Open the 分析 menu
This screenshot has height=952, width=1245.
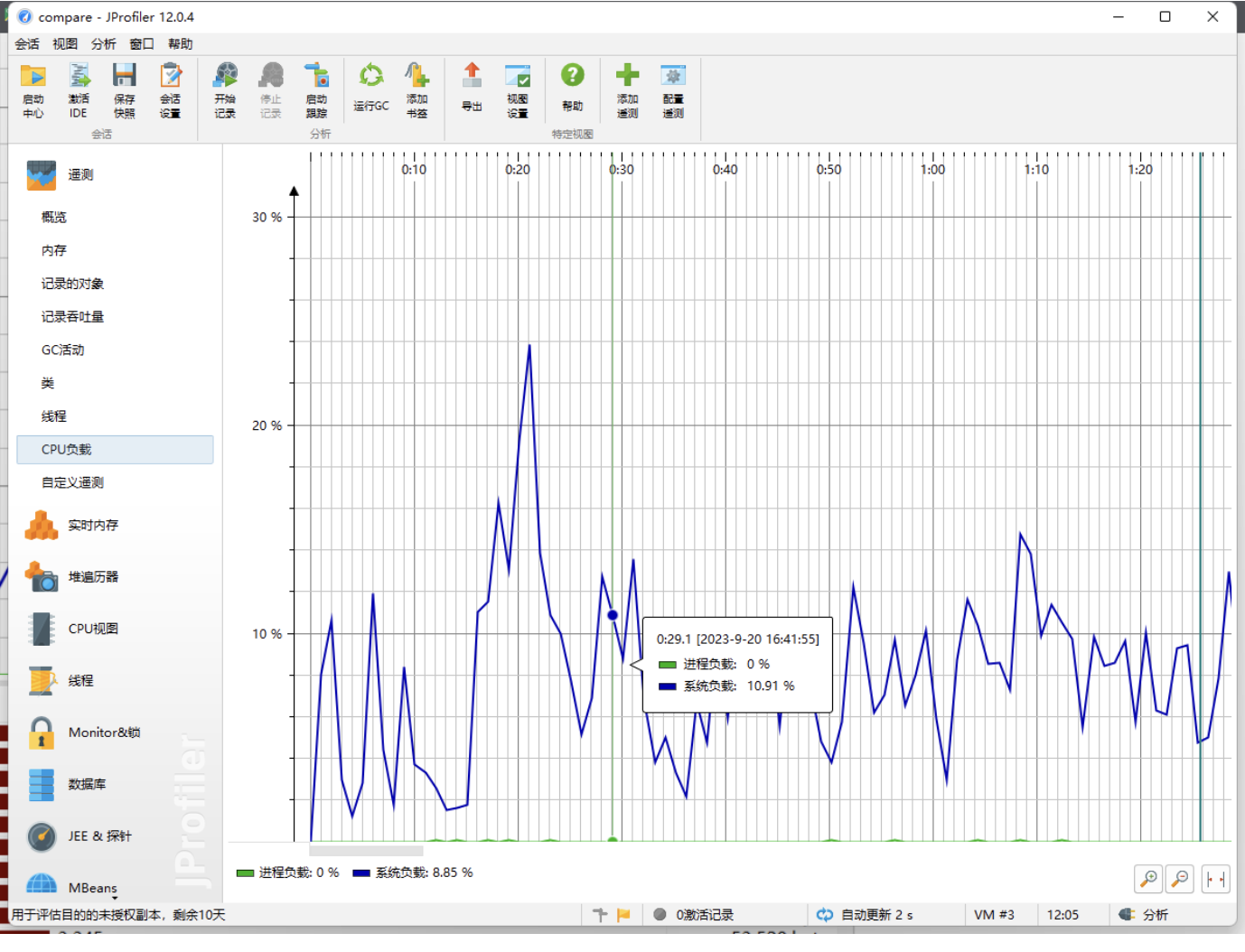(103, 43)
